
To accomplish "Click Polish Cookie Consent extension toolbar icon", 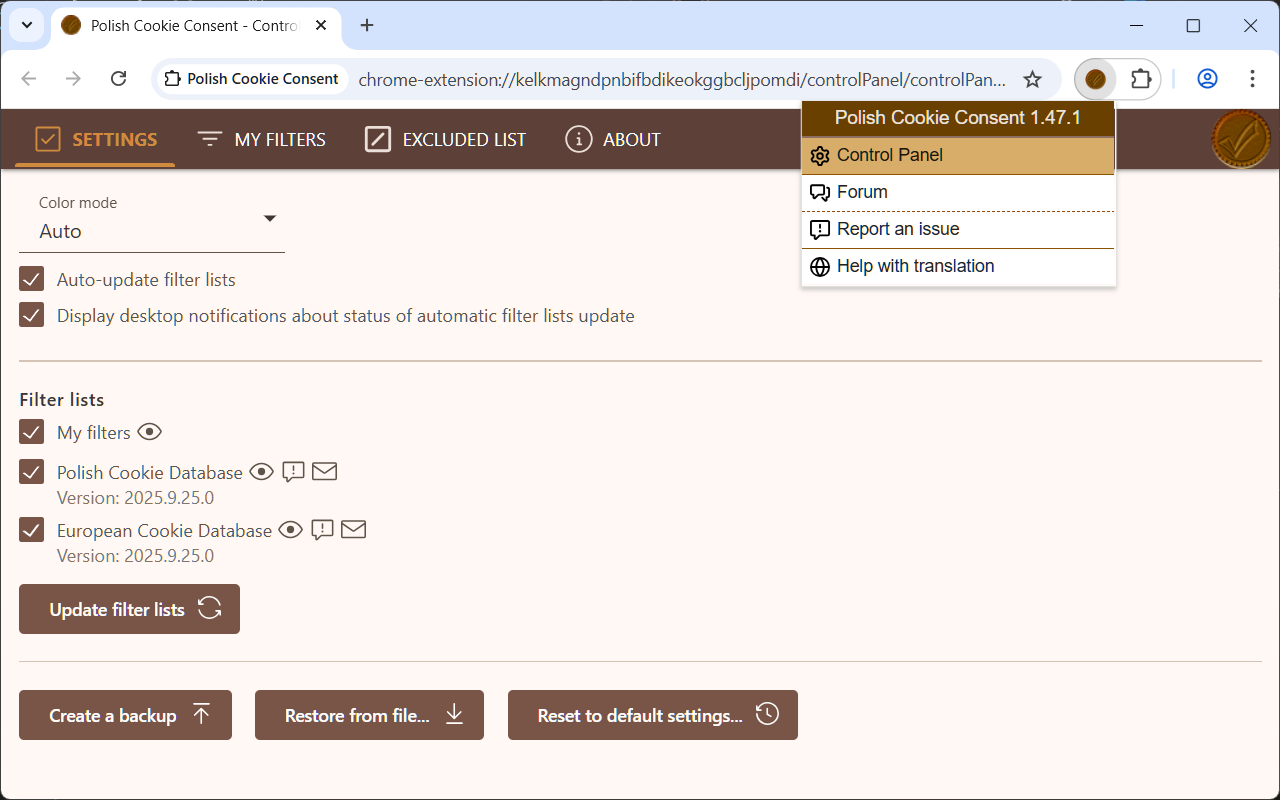I will [x=1096, y=79].
